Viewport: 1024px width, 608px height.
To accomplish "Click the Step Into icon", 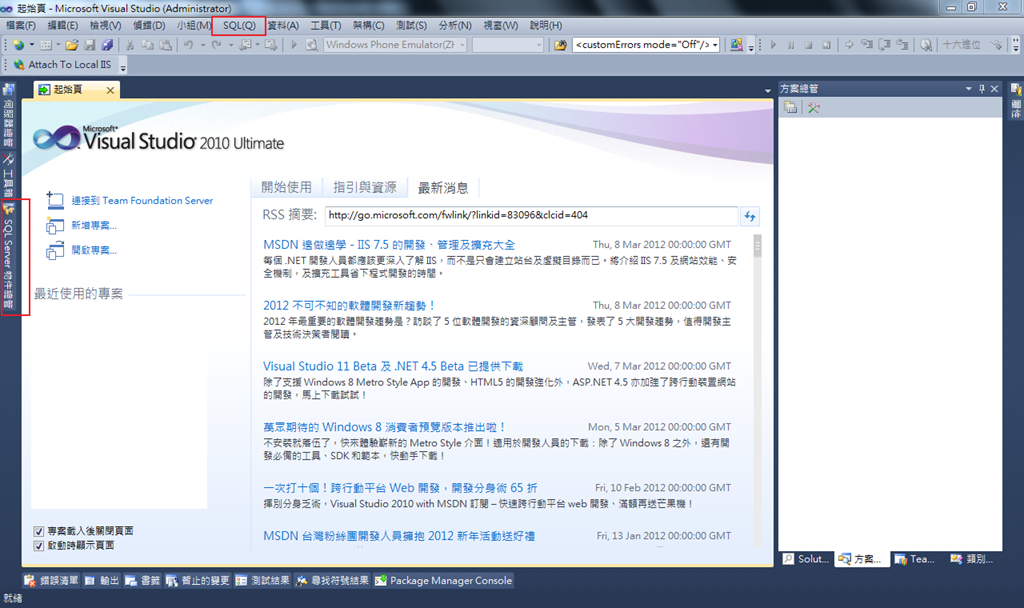I will pos(867,45).
